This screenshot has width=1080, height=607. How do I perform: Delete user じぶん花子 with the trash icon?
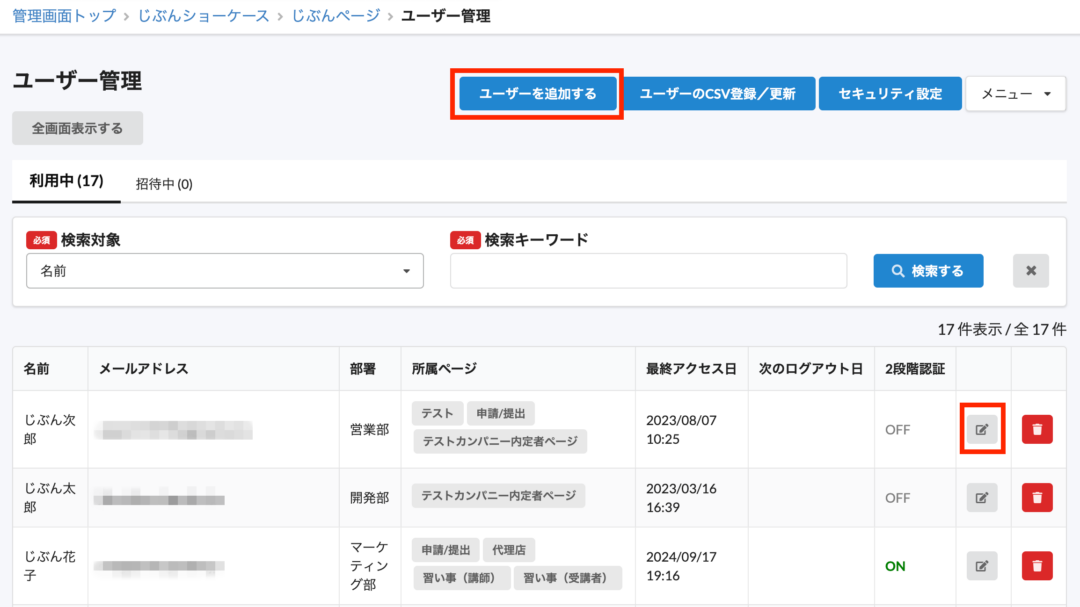[1037, 565]
